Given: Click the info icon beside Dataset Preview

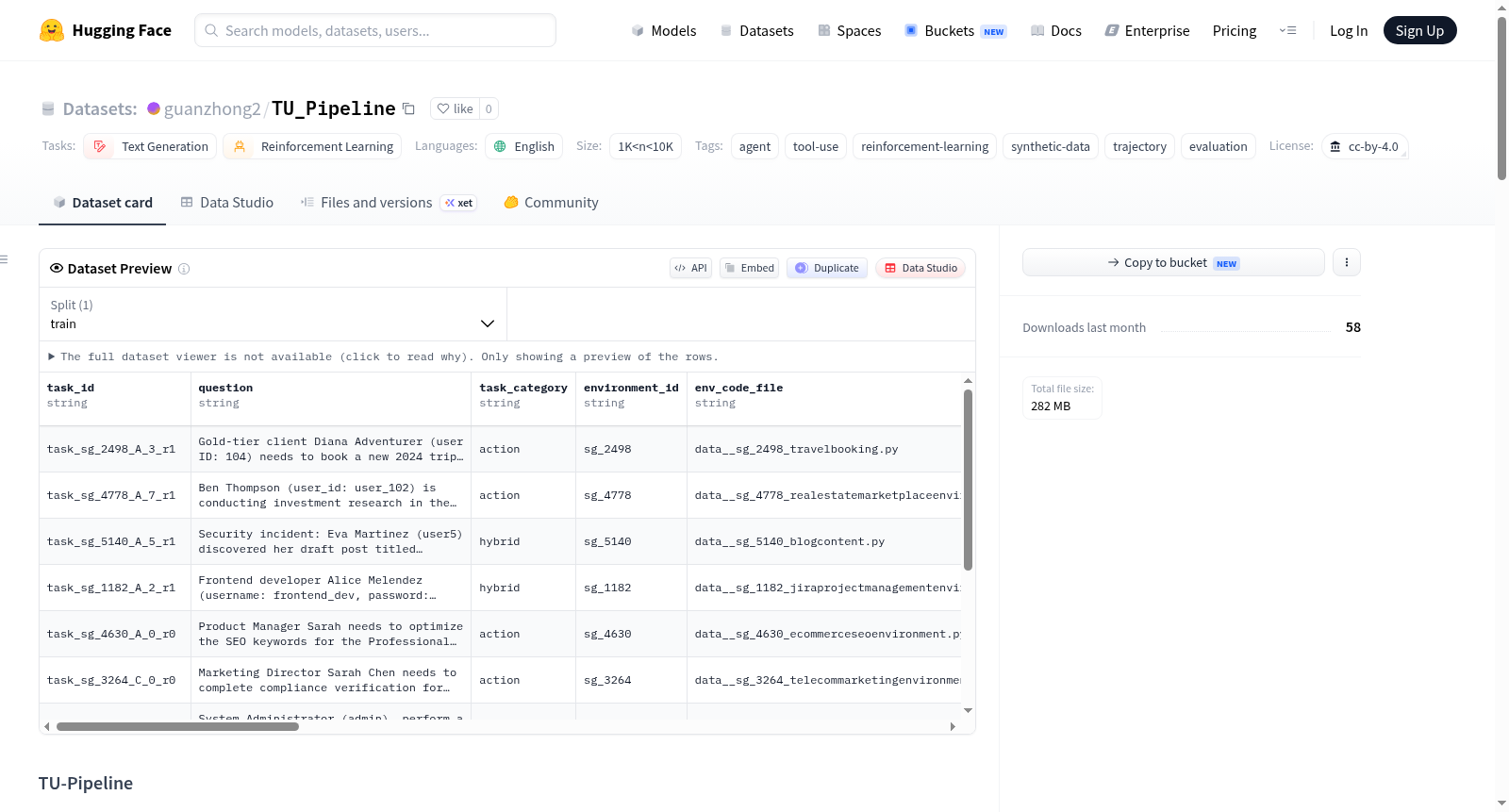Looking at the screenshot, I should tap(184, 269).
